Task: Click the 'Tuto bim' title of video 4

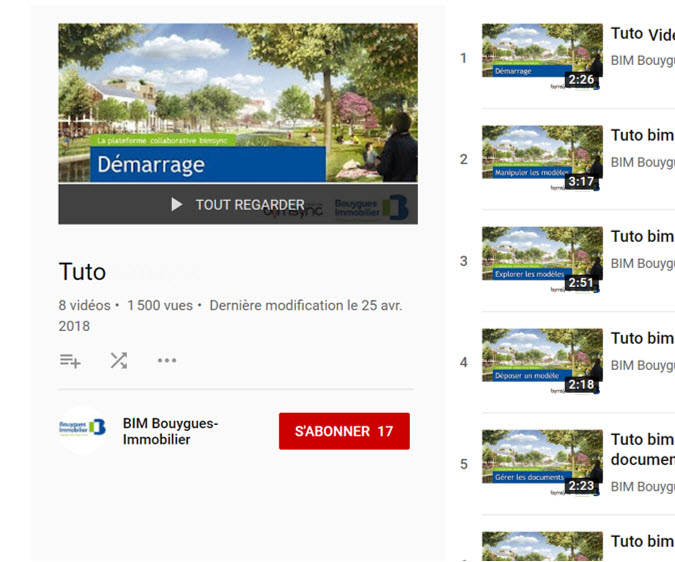Action: click(643, 338)
